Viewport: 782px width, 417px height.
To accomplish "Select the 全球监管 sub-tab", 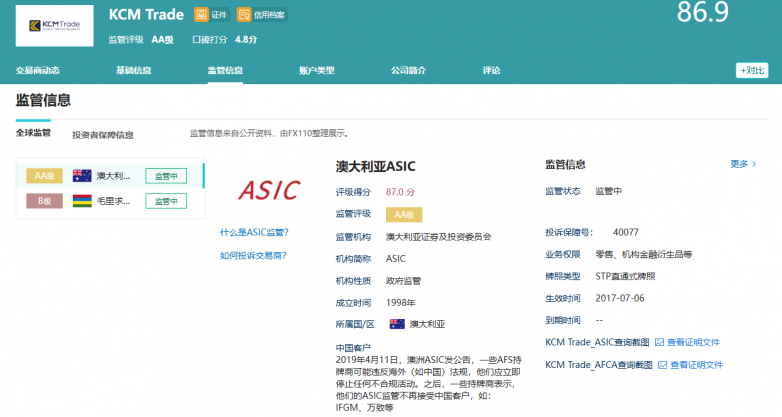I will point(33,133).
